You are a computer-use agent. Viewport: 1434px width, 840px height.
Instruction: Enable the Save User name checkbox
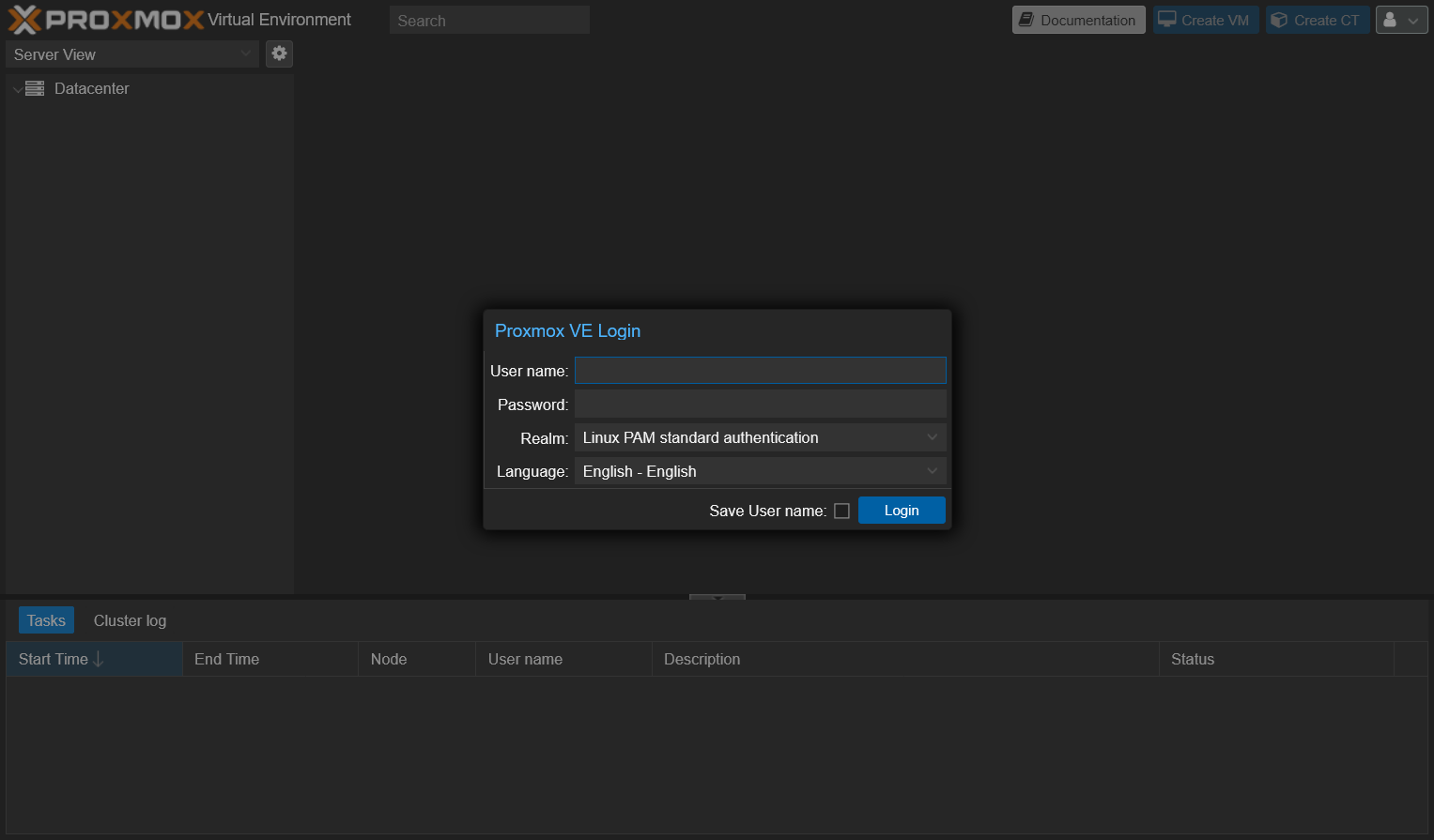(841, 510)
